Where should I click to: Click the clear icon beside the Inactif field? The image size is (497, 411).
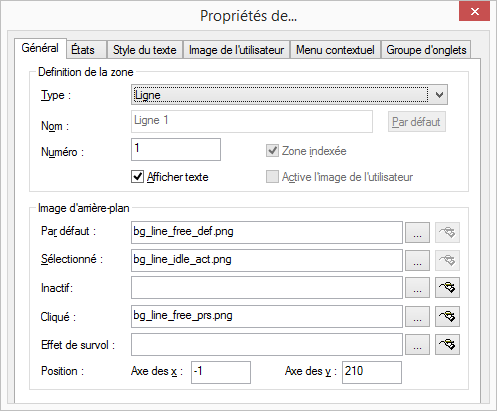point(447,287)
